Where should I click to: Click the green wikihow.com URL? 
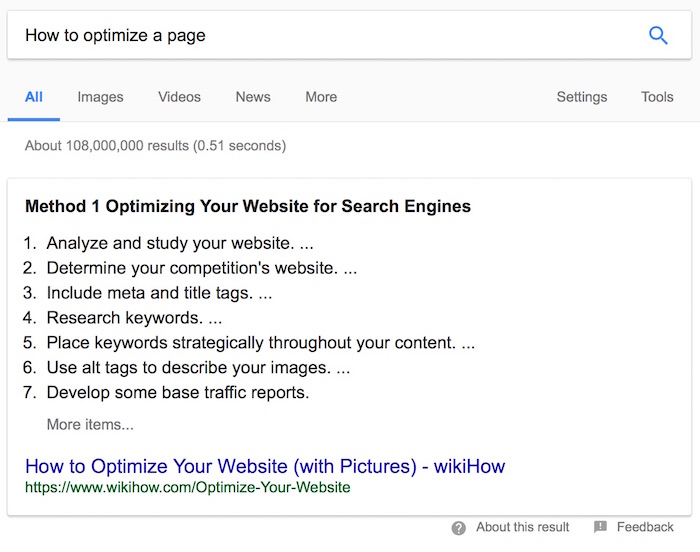pyautogui.click(x=188, y=487)
